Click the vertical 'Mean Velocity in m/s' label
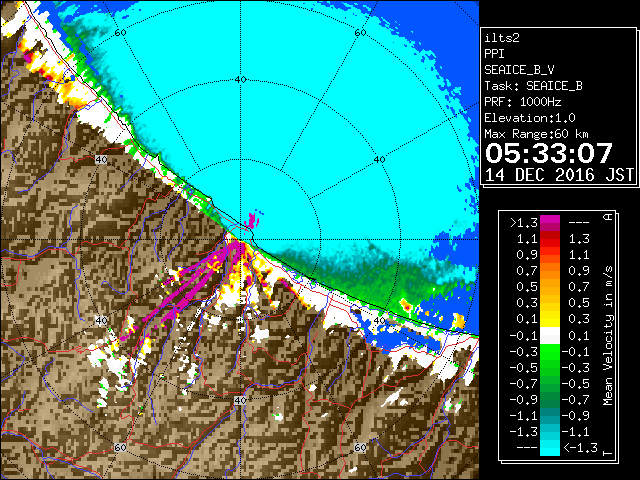Viewport: 640px width, 480px height. (608, 335)
